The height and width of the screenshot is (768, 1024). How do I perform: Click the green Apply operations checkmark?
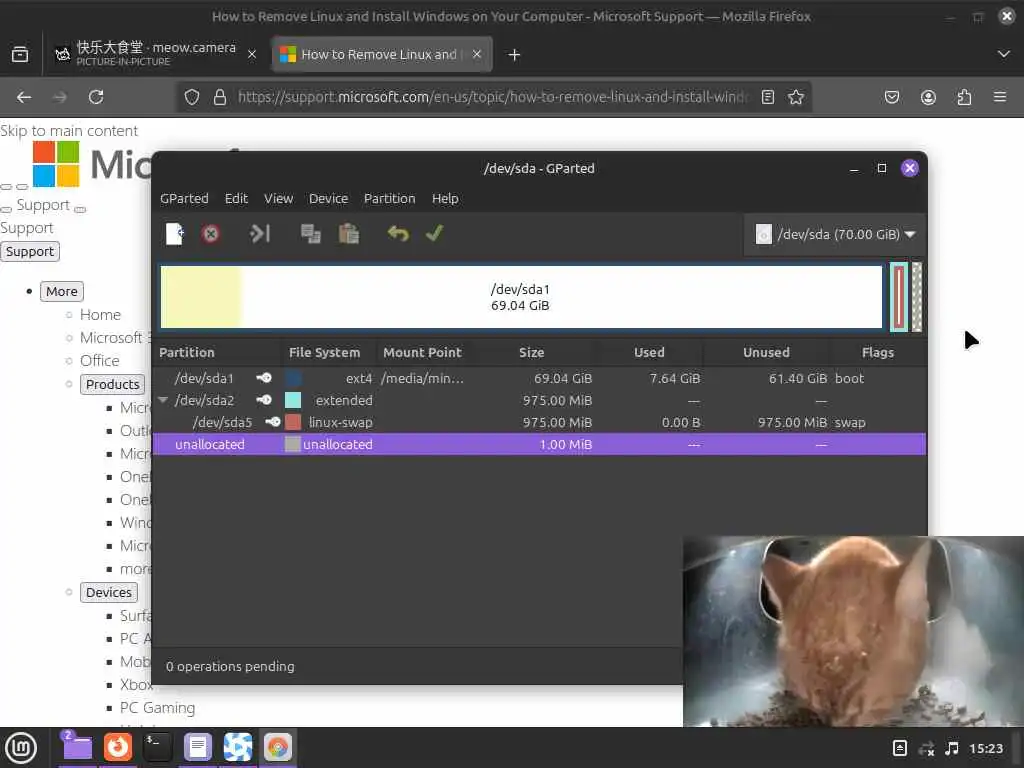coord(434,233)
